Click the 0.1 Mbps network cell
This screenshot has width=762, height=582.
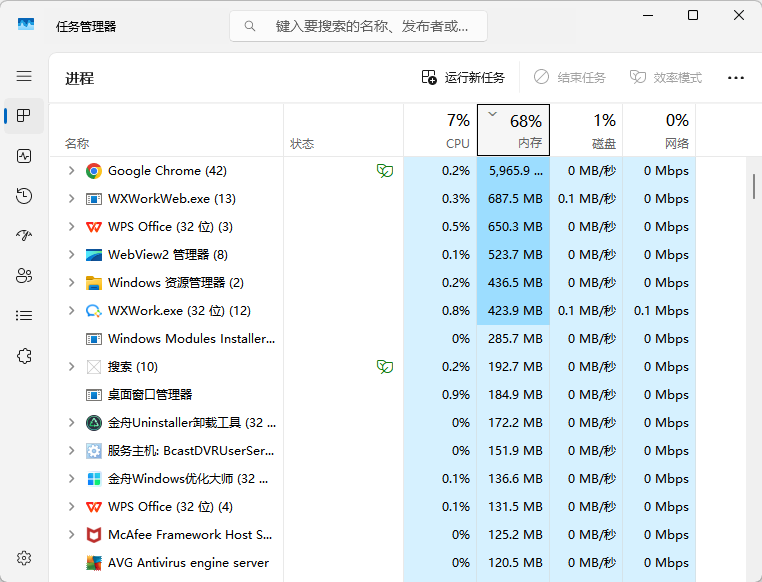pyautogui.click(x=661, y=310)
